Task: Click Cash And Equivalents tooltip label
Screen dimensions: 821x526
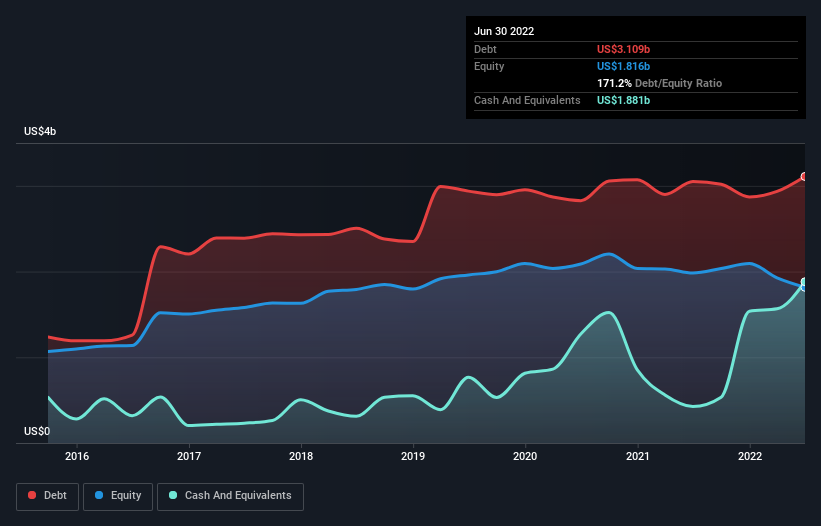Action: pyautogui.click(x=527, y=100)
